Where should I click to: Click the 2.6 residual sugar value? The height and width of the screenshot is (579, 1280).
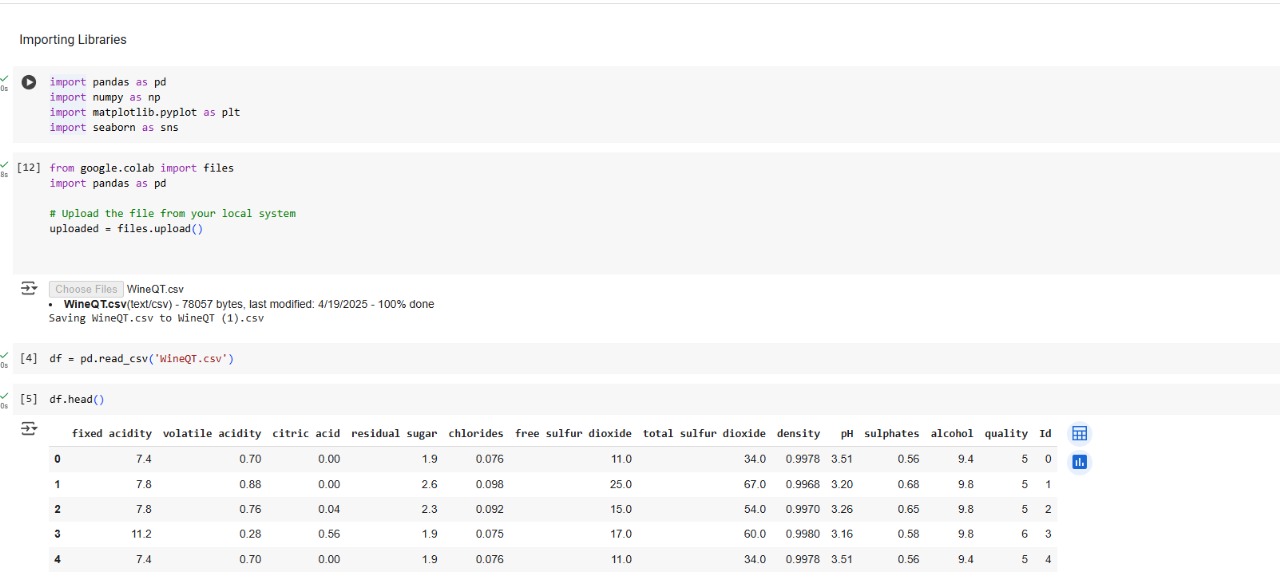pos(429,484)
